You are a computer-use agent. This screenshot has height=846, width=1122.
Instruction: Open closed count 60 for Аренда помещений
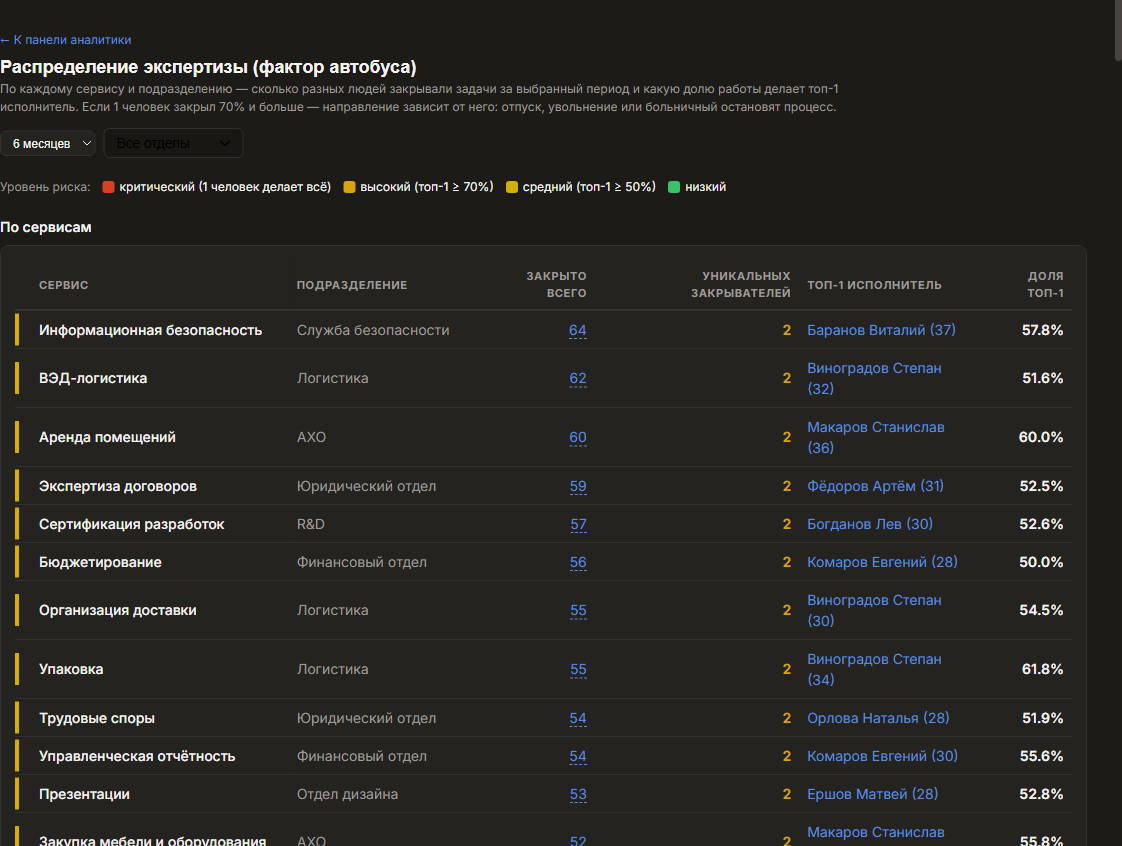tap(578, 437)
